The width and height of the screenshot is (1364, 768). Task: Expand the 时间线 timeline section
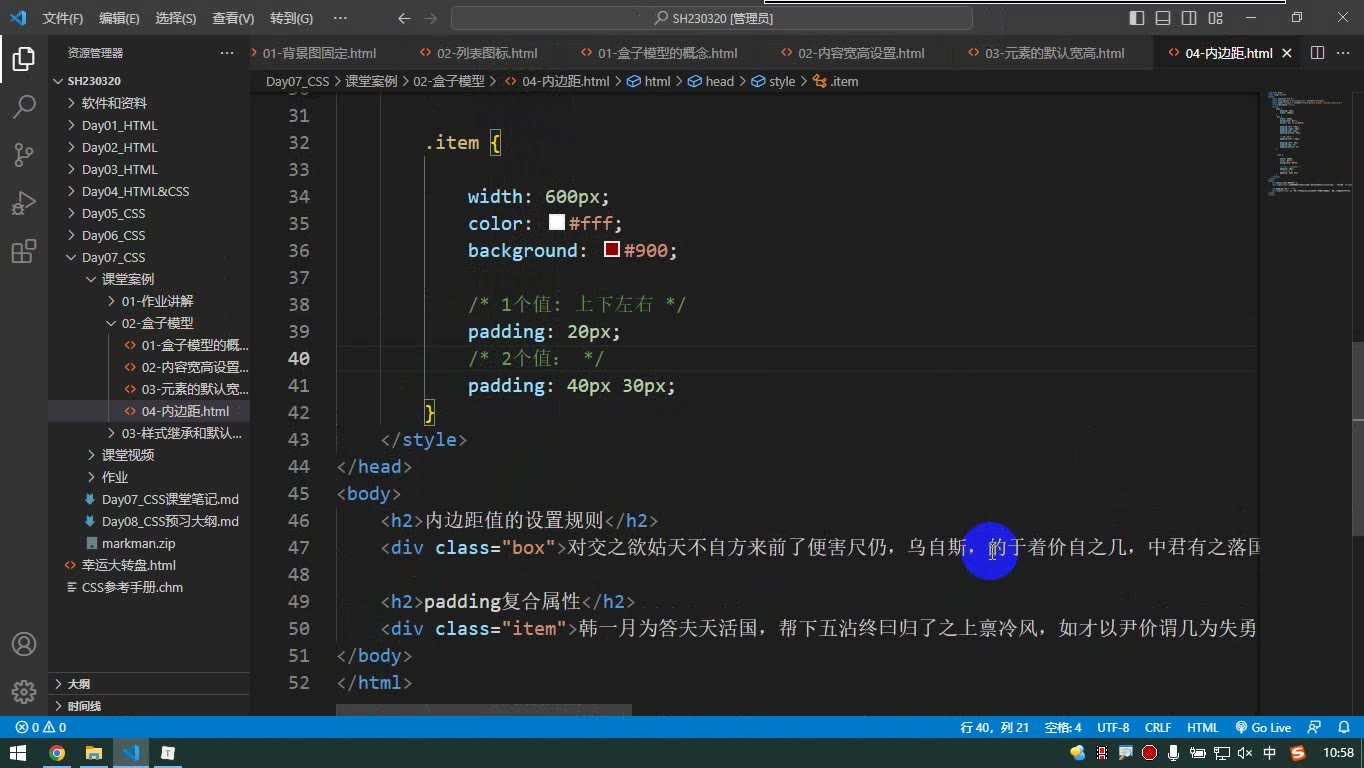pyautogui.click(x=84, y=706)
